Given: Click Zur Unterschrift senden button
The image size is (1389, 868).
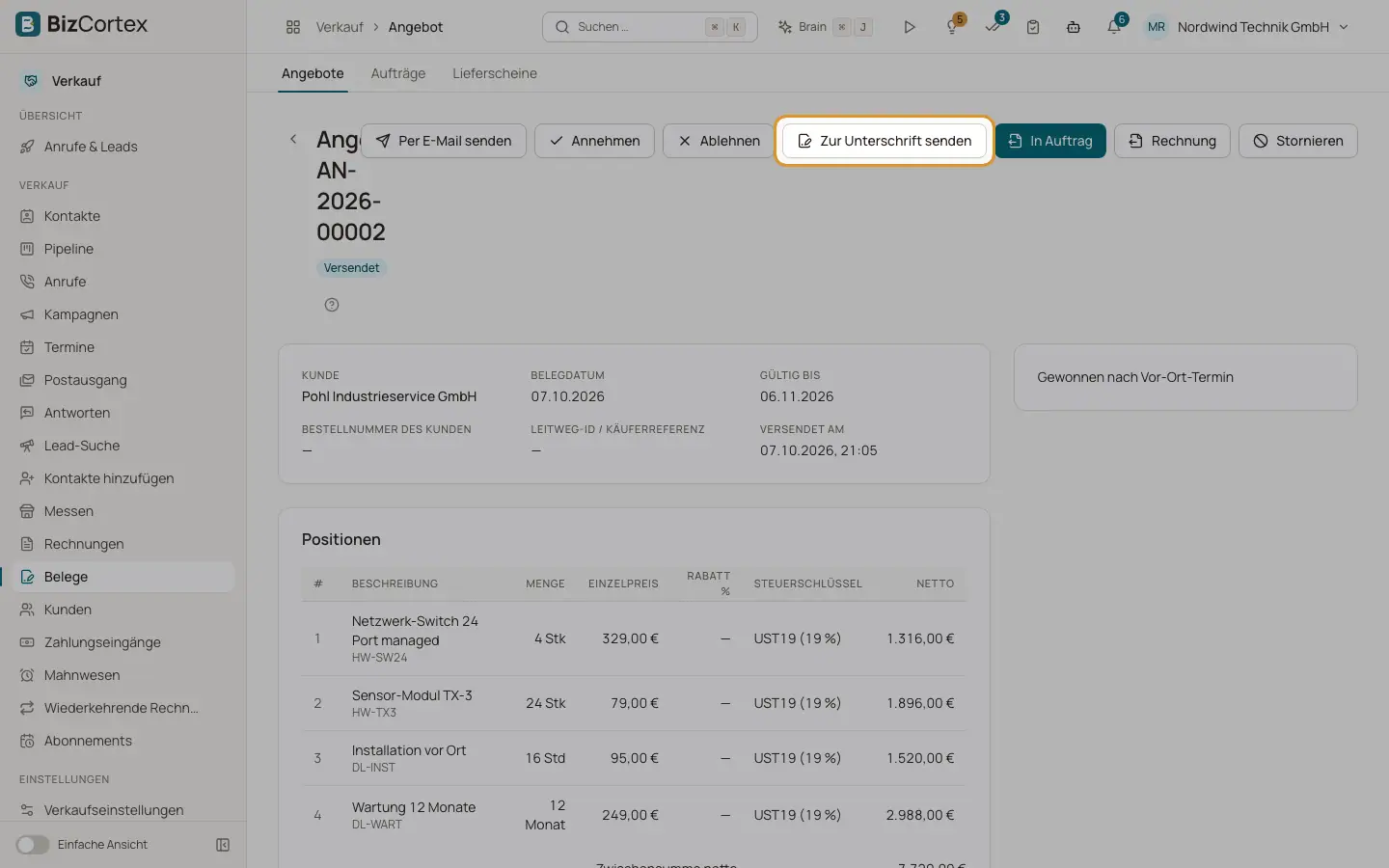Looking at the screenshot, I should (x=885, y=141).
